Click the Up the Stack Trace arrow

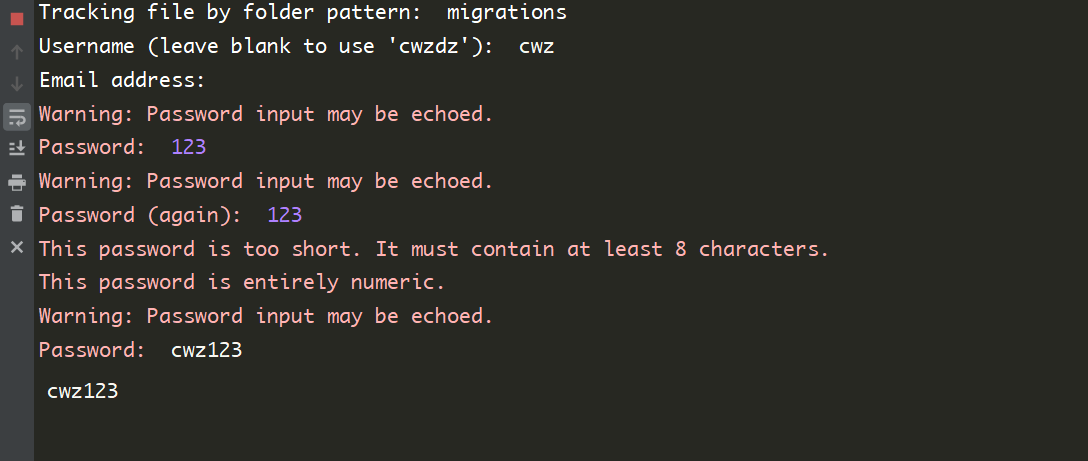pos(17,51)
